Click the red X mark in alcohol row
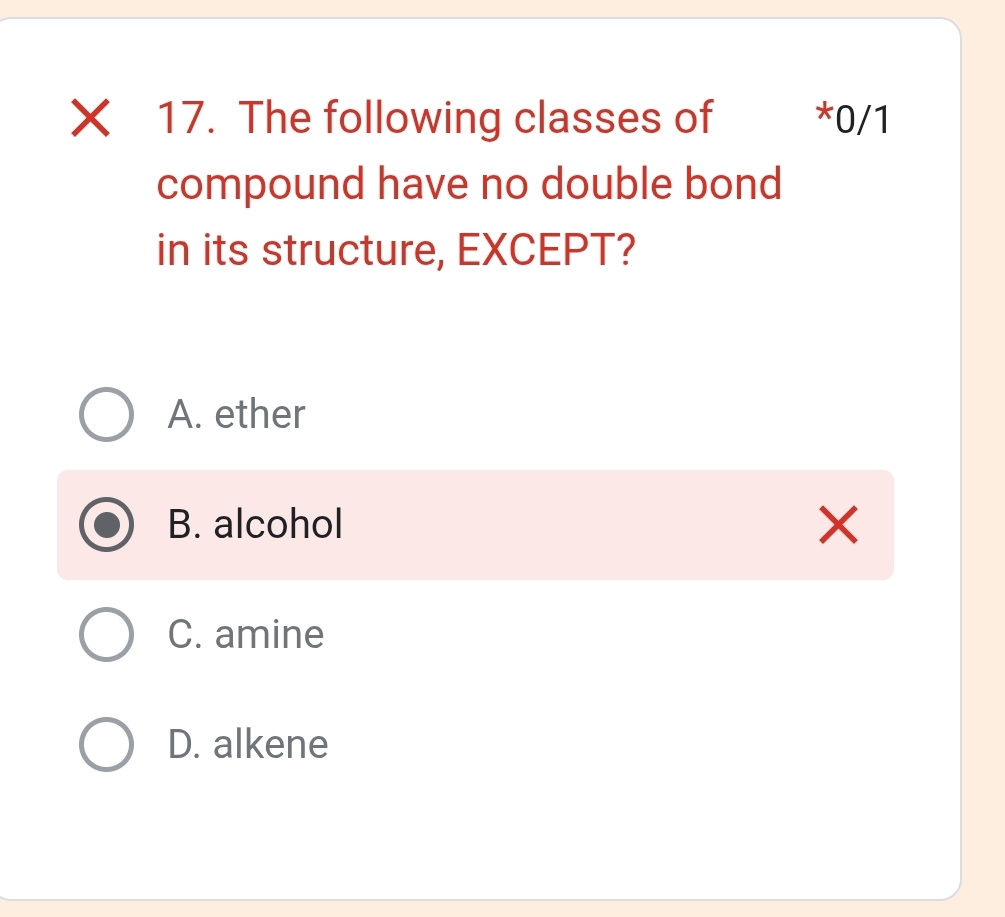The height and width of the screenshot is (917, 1005). pos(837,526)
